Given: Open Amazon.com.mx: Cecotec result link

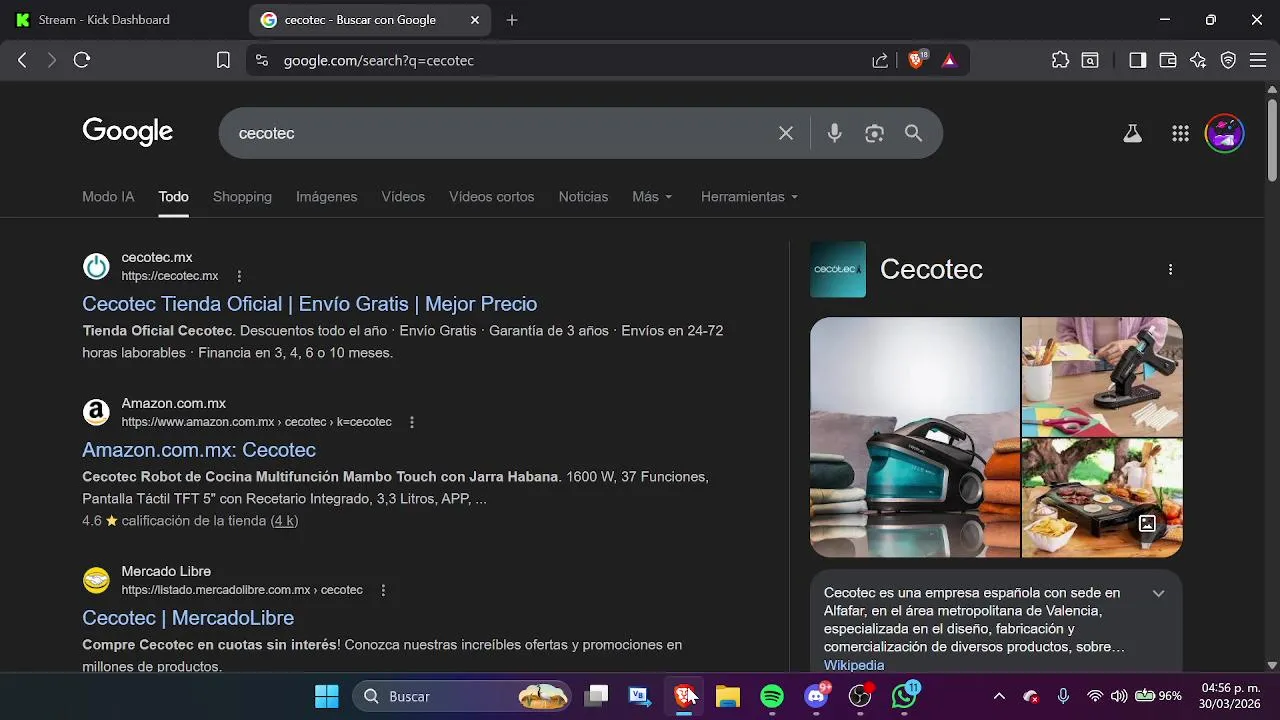Looking at the screenshot, I should (x=199, y=450).
